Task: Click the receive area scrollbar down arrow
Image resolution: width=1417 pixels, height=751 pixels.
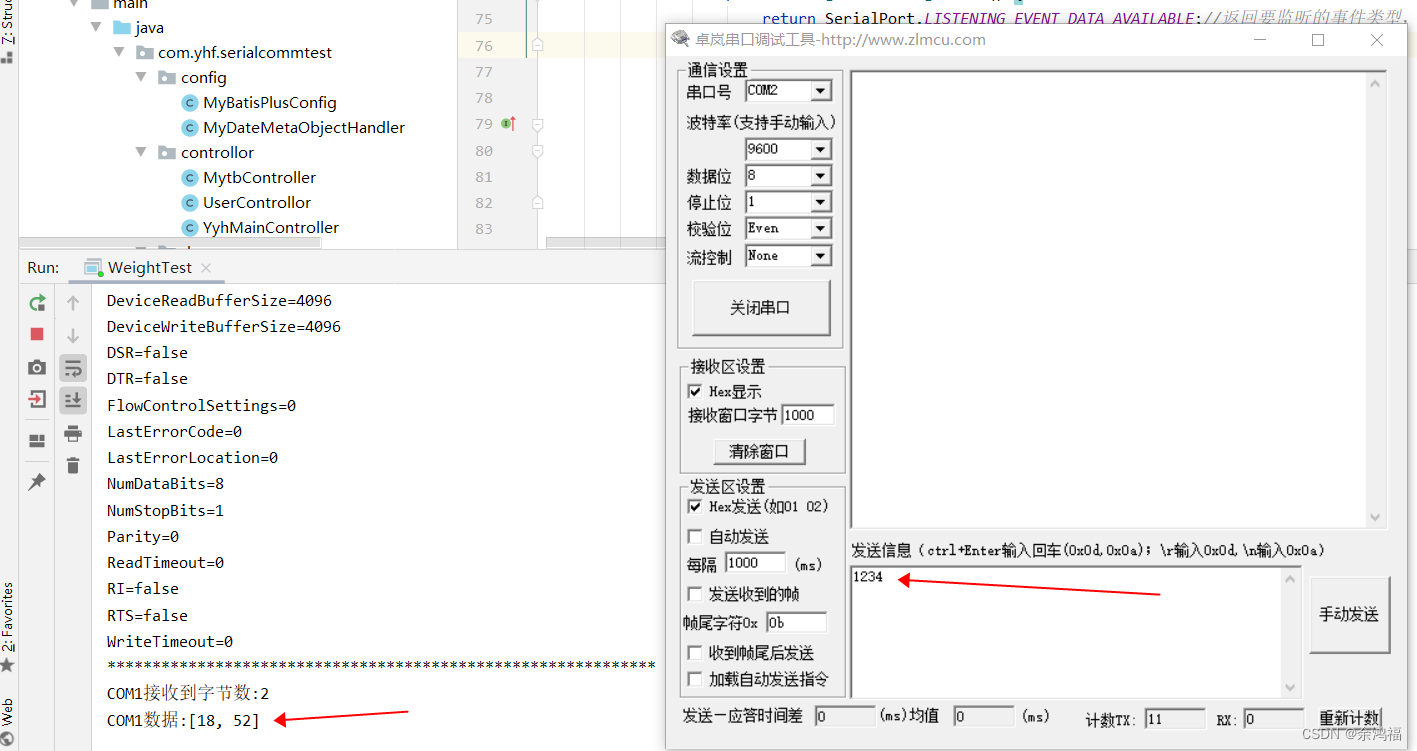Action: click(1376, 517)
